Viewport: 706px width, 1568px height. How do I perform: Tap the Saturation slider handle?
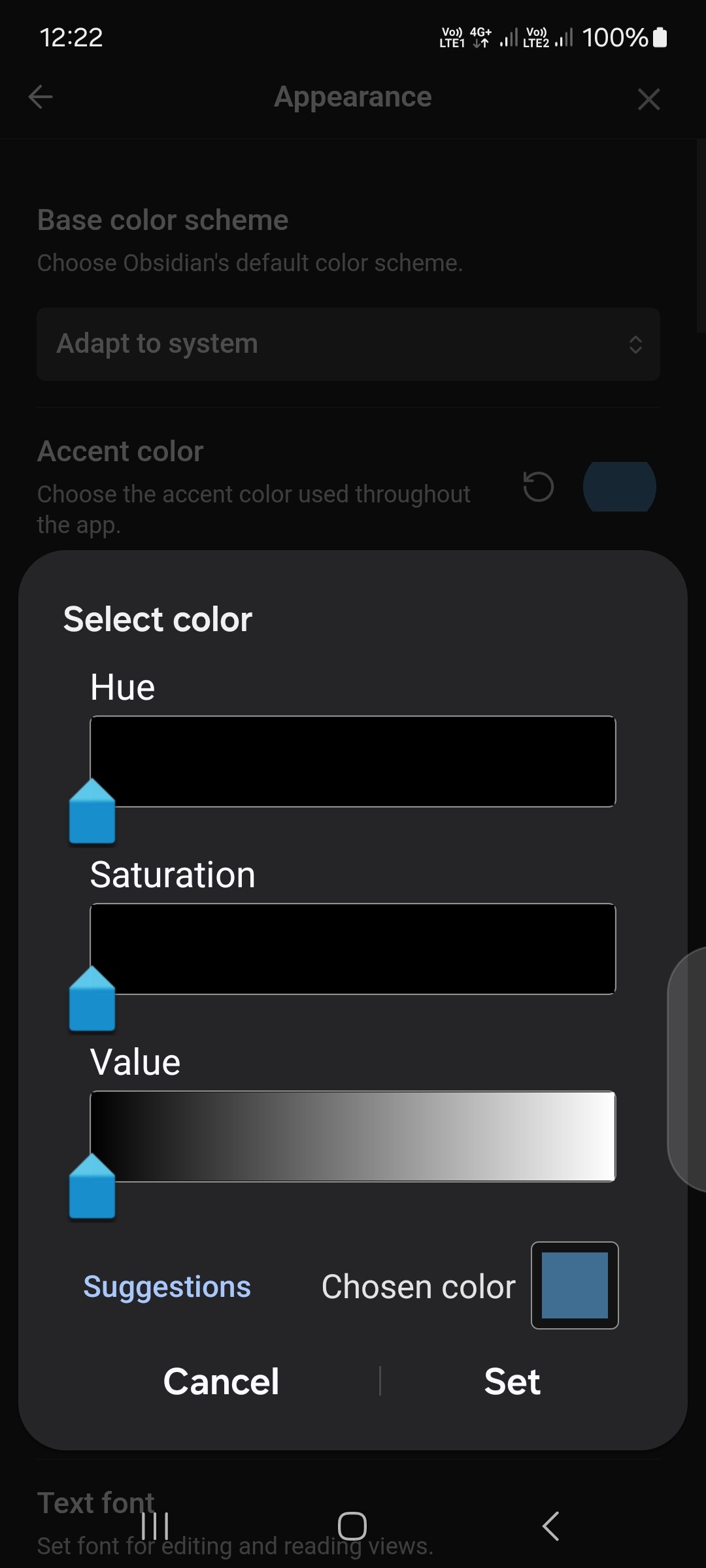92,999
